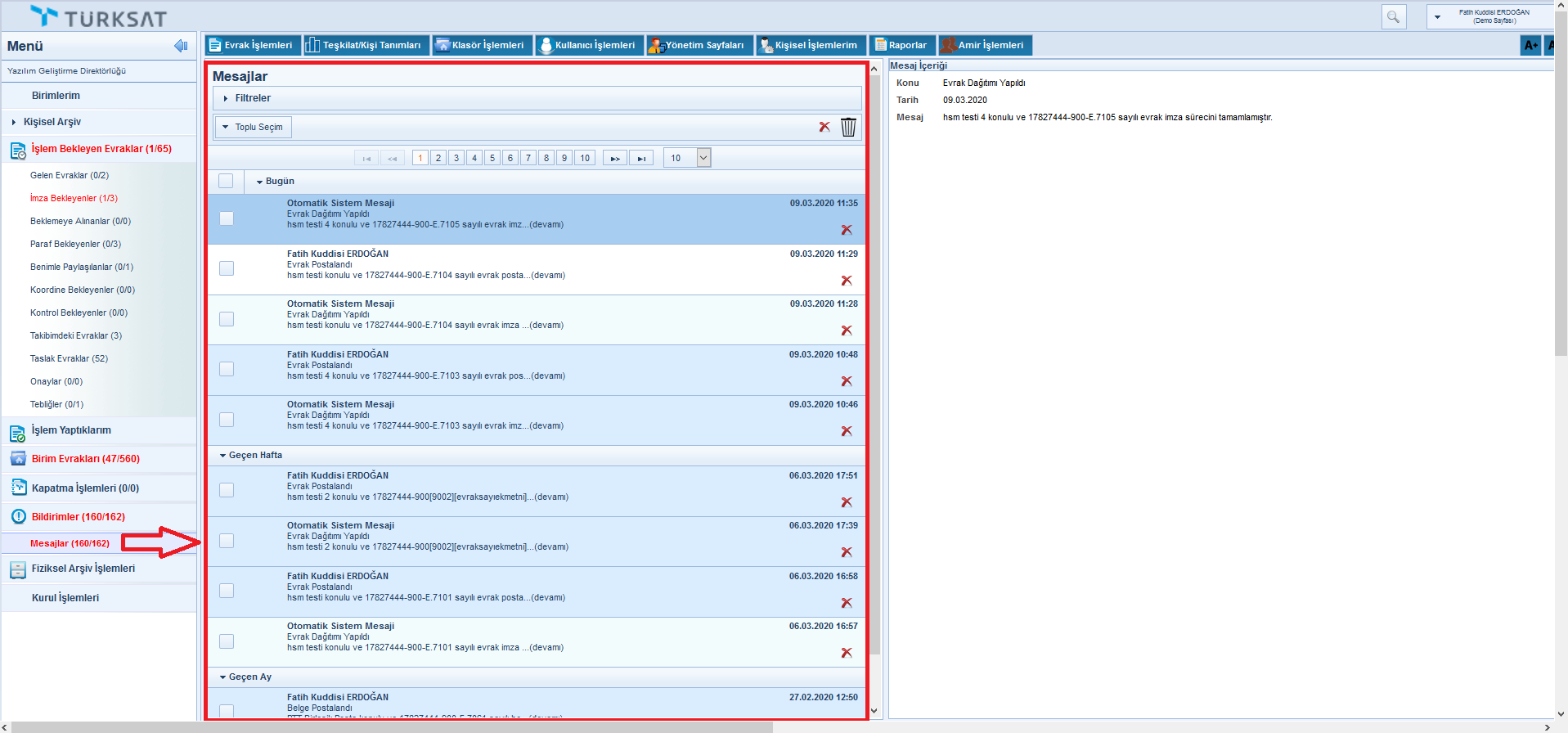Select checkbox of the 09.03.2020 10:48 message
Viewport: 1568px width, 733px height.
pos(227,369)
